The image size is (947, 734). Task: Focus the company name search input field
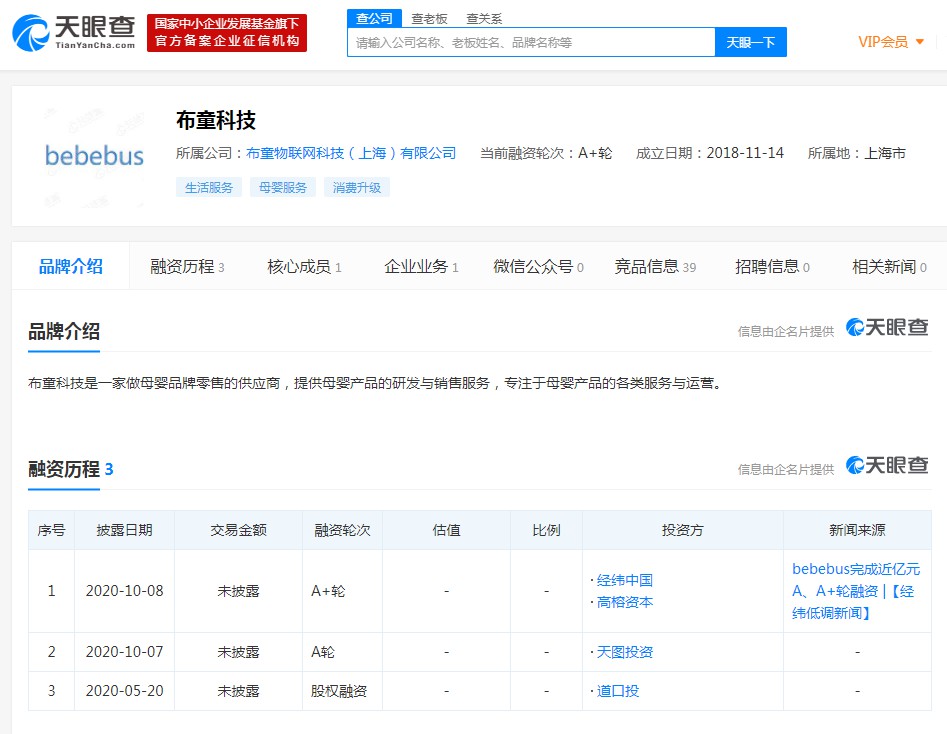pos(531,42)
